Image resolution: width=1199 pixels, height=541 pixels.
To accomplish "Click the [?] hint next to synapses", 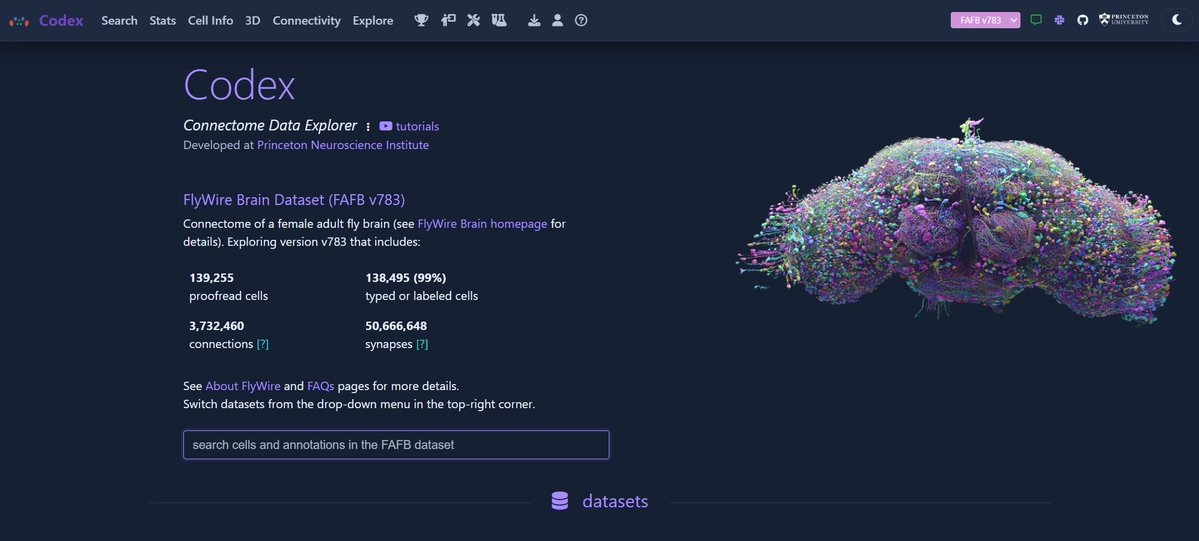I will click(x=421, y=344).
